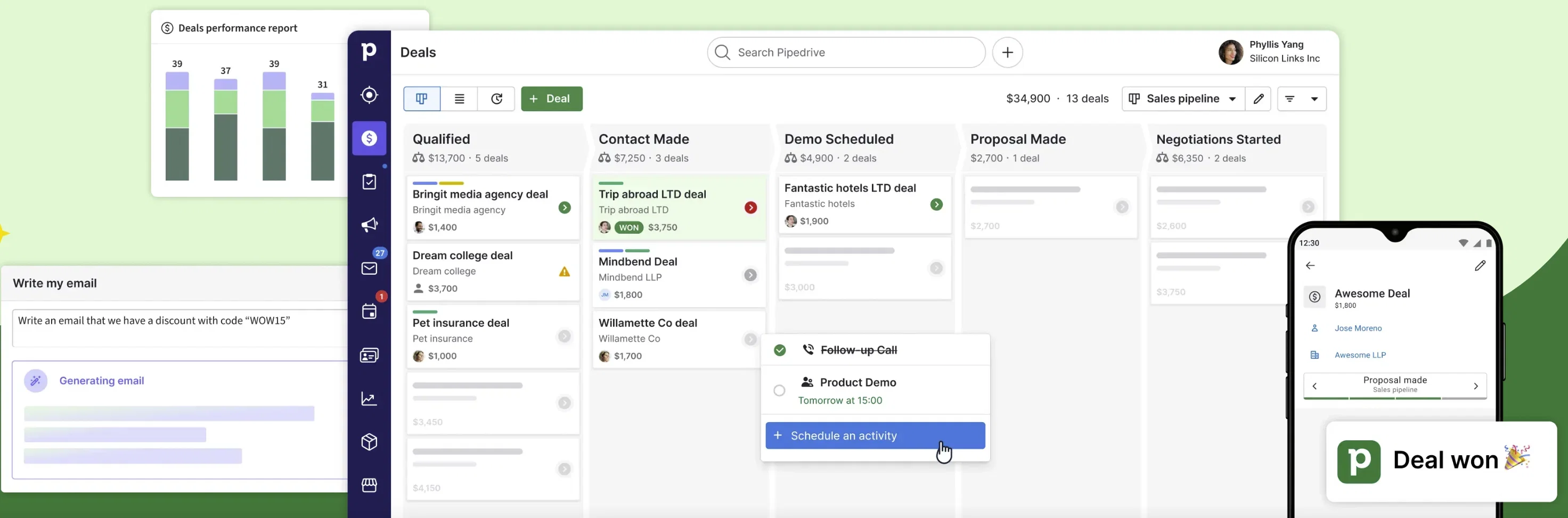This screenshot has width=1568, height=518.
Task: Click the green label on Pet insurance deal
Action: [x=425, y=311]
